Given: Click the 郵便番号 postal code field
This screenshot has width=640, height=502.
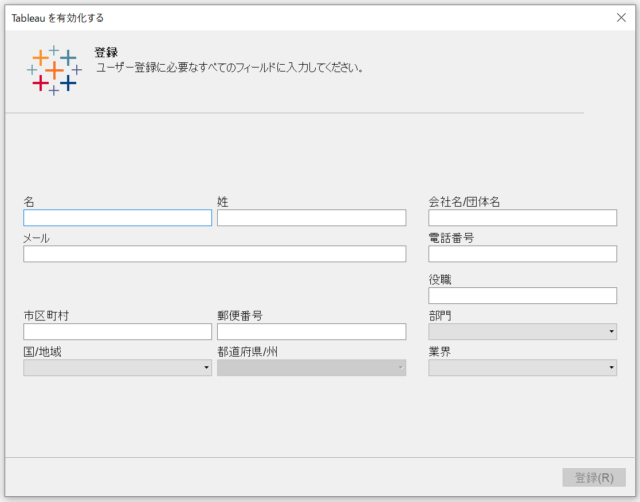Looking at the screenshot, I should tap(311, 331).
